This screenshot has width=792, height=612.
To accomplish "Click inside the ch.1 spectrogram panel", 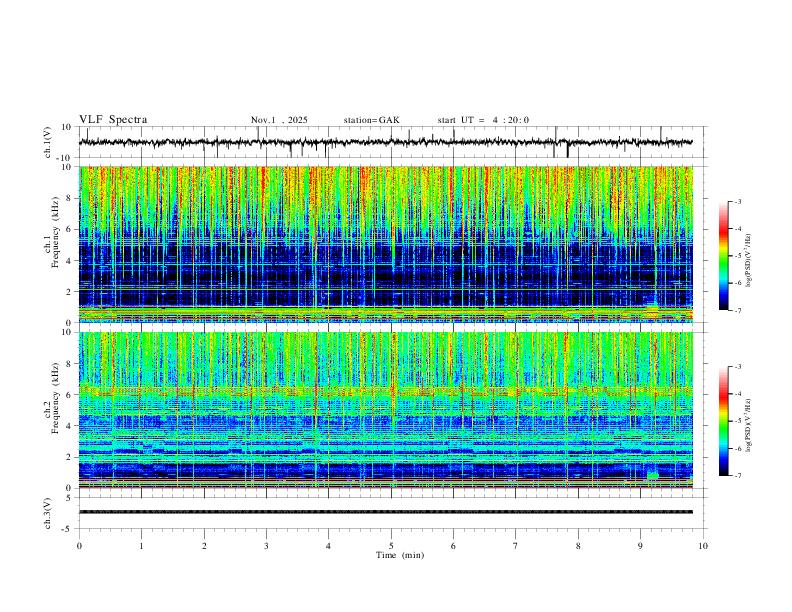I will (386, 244).
